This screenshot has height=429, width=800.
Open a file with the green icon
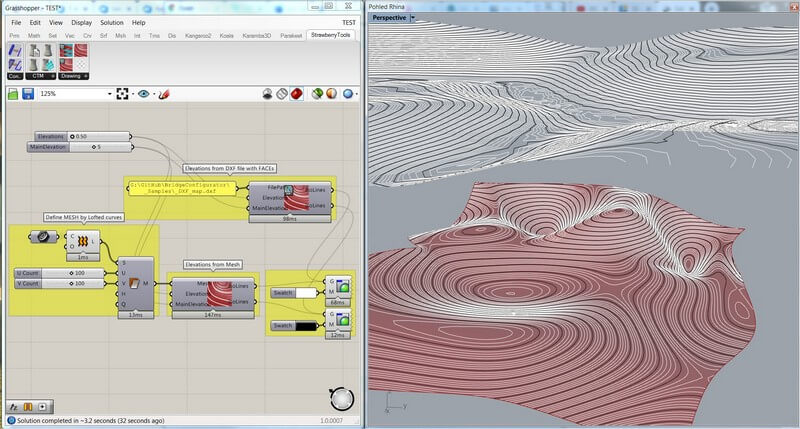(x=13, y=94)
